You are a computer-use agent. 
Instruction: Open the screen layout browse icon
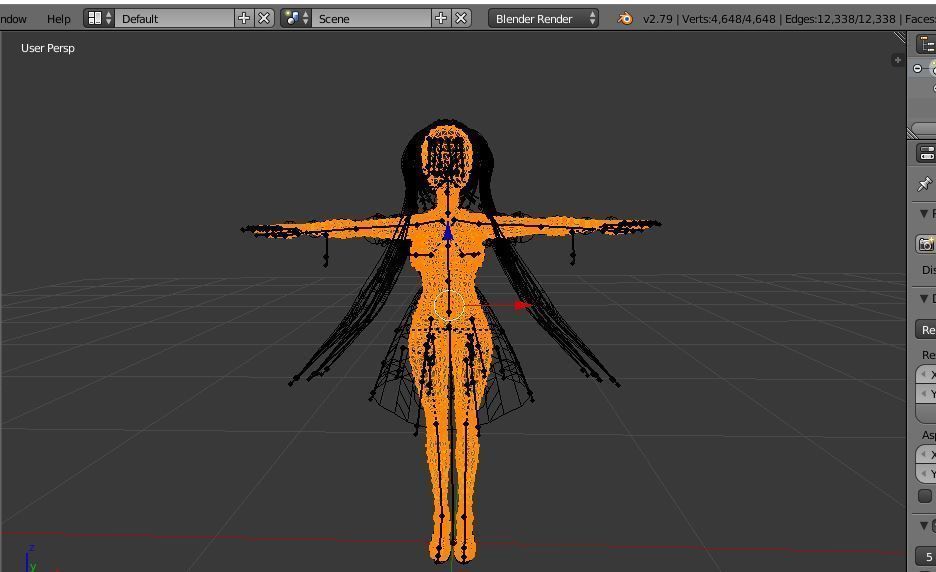[x=99, y=19]
